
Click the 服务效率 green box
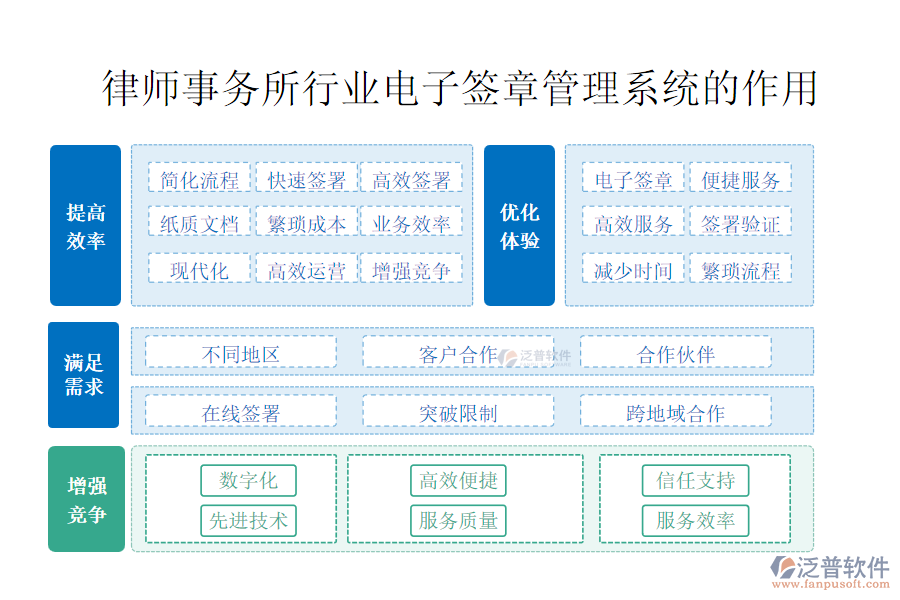tap(695, 521)
